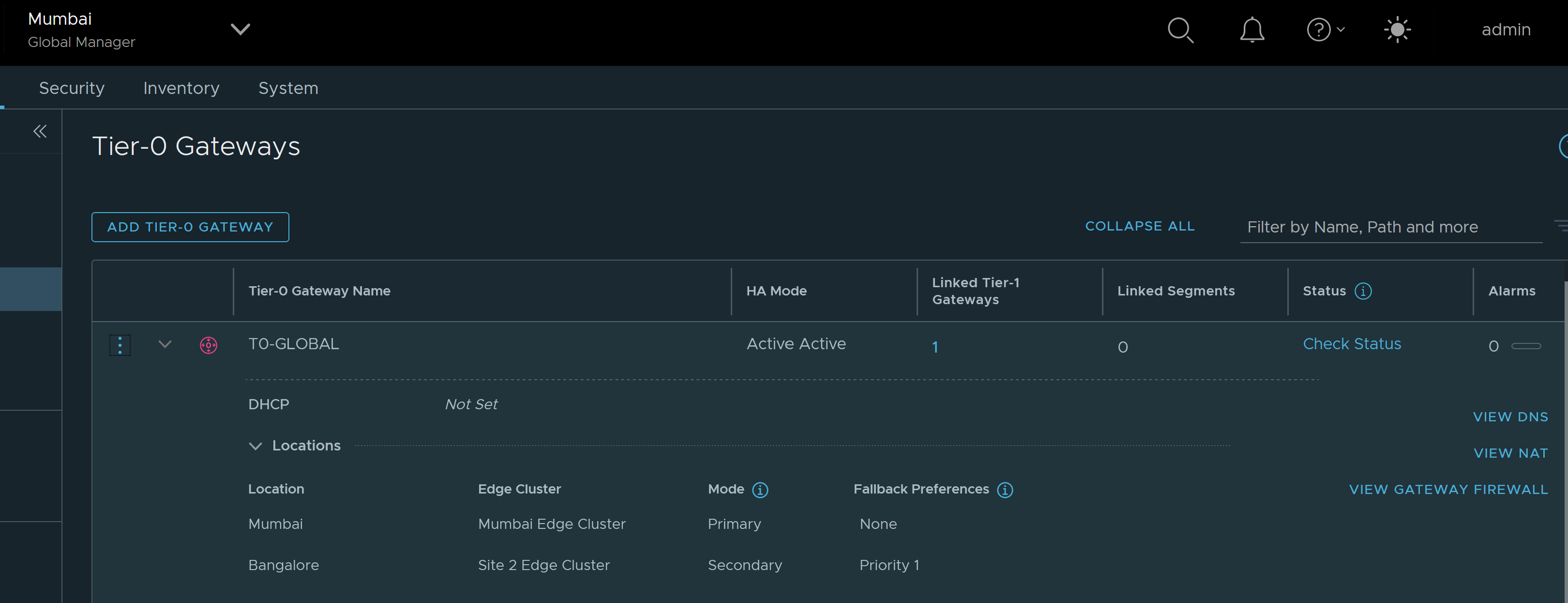
Task: Click the Mode column info icon
Action: [760, 490]
